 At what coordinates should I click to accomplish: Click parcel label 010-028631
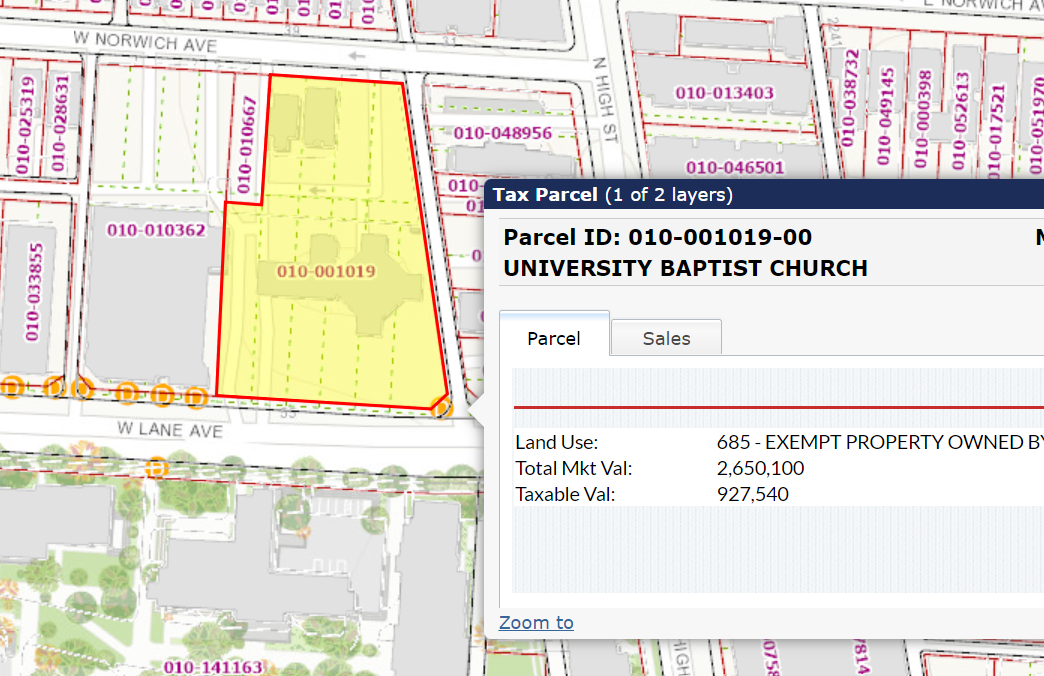[x=59, y=123]
